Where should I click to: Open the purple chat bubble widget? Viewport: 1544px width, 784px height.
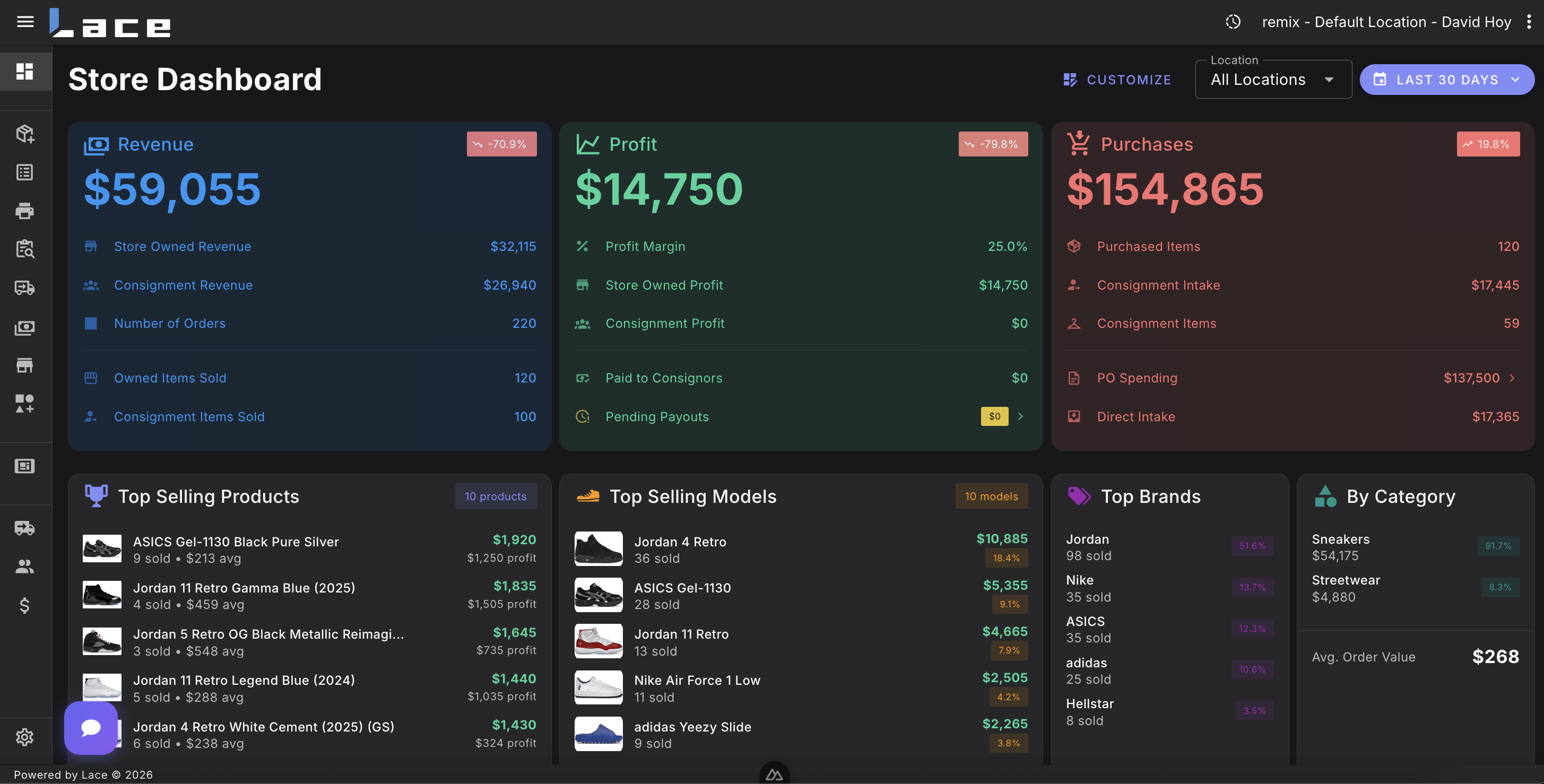point(91,728)
